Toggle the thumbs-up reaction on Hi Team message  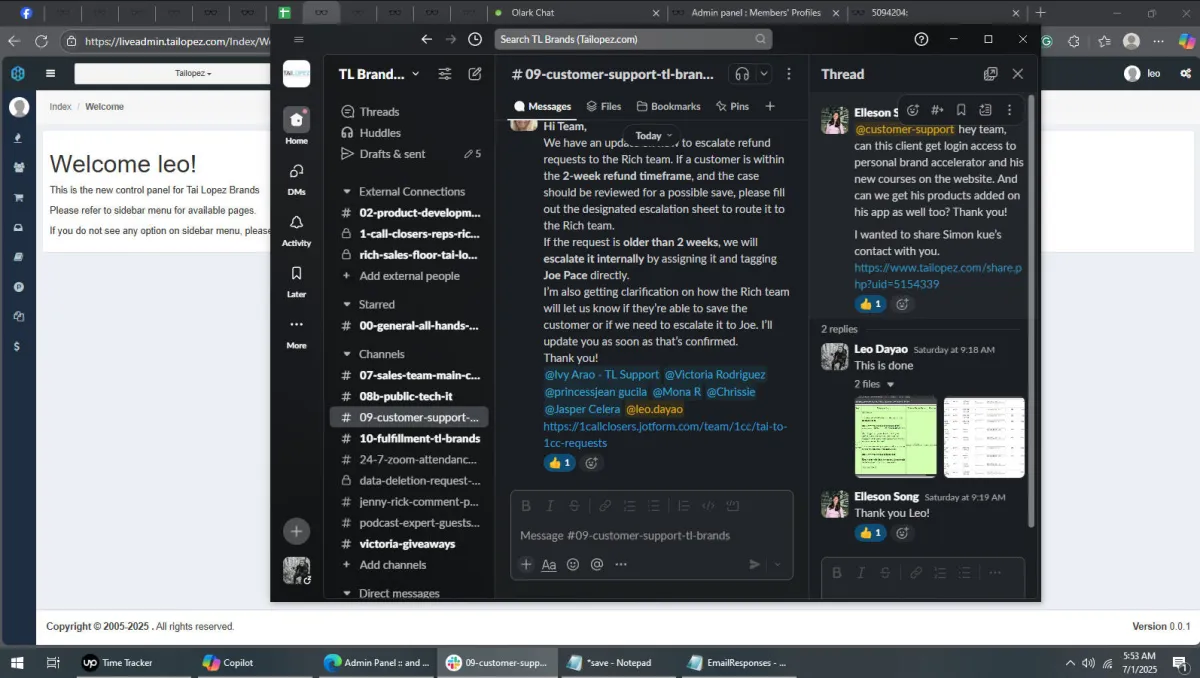[x=560, y=462]
